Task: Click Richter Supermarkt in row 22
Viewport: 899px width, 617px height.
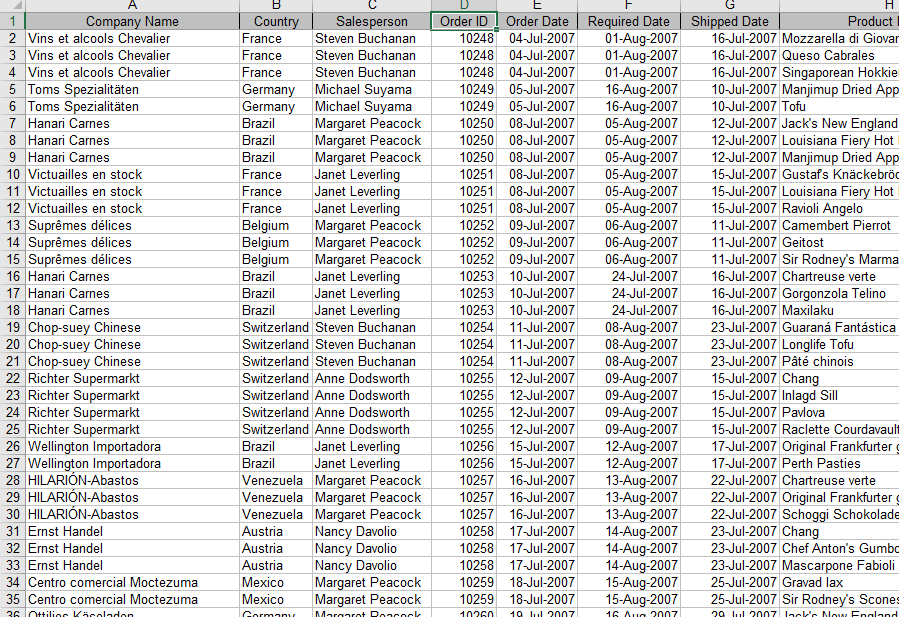Action: click(132, 378)
